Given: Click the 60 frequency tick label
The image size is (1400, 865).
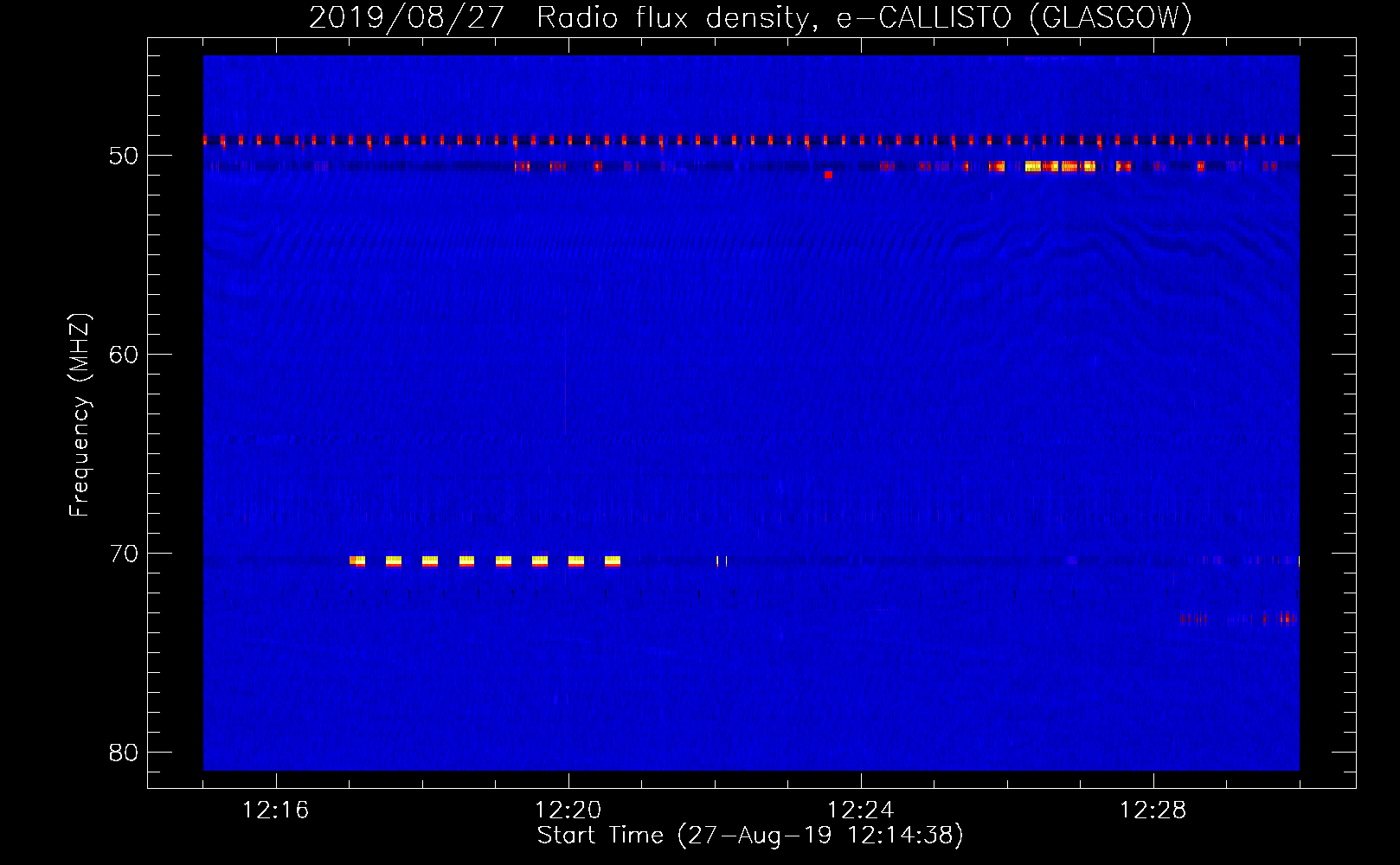Looking at the screenshot, I should (x=124, y=355).
